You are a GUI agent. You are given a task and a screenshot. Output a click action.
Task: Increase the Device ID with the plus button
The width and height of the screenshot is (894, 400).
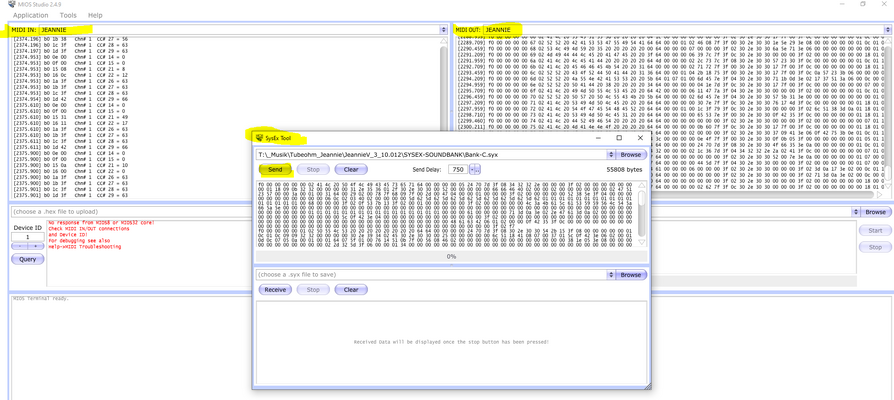click(35, 247)
